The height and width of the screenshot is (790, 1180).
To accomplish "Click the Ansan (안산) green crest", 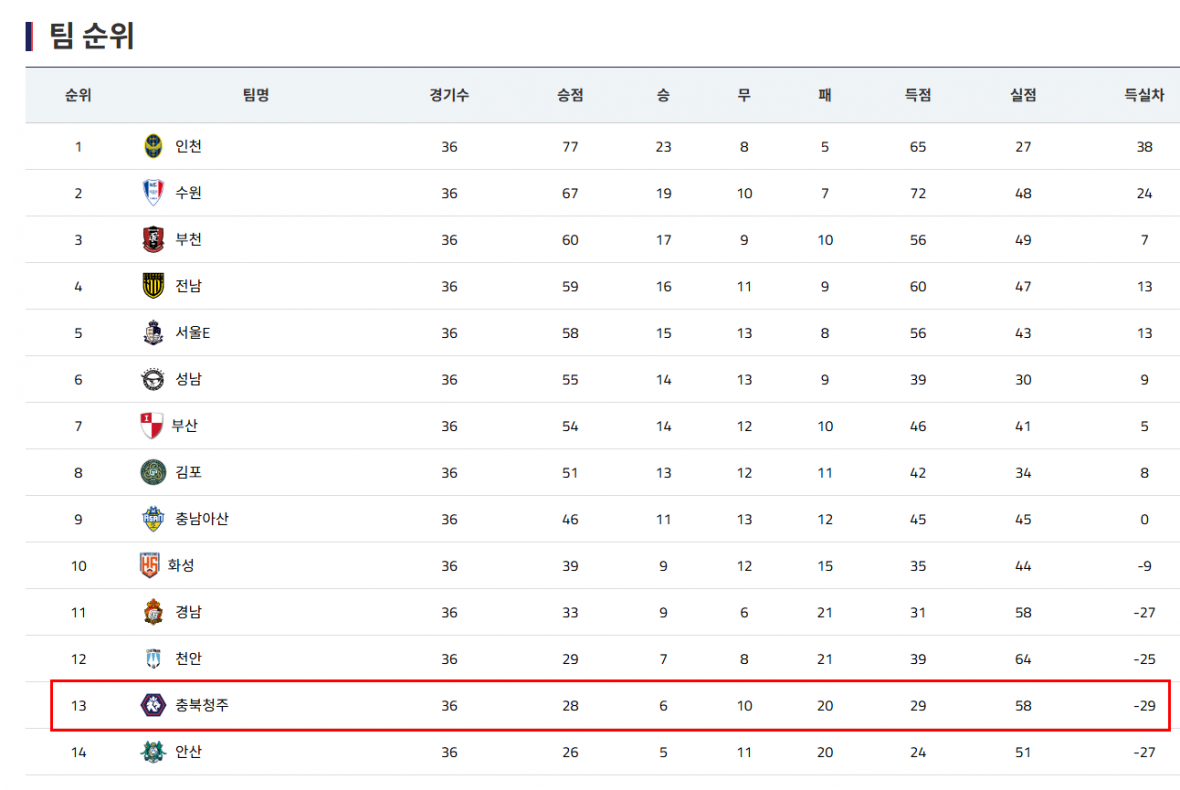I will [151, 752].
